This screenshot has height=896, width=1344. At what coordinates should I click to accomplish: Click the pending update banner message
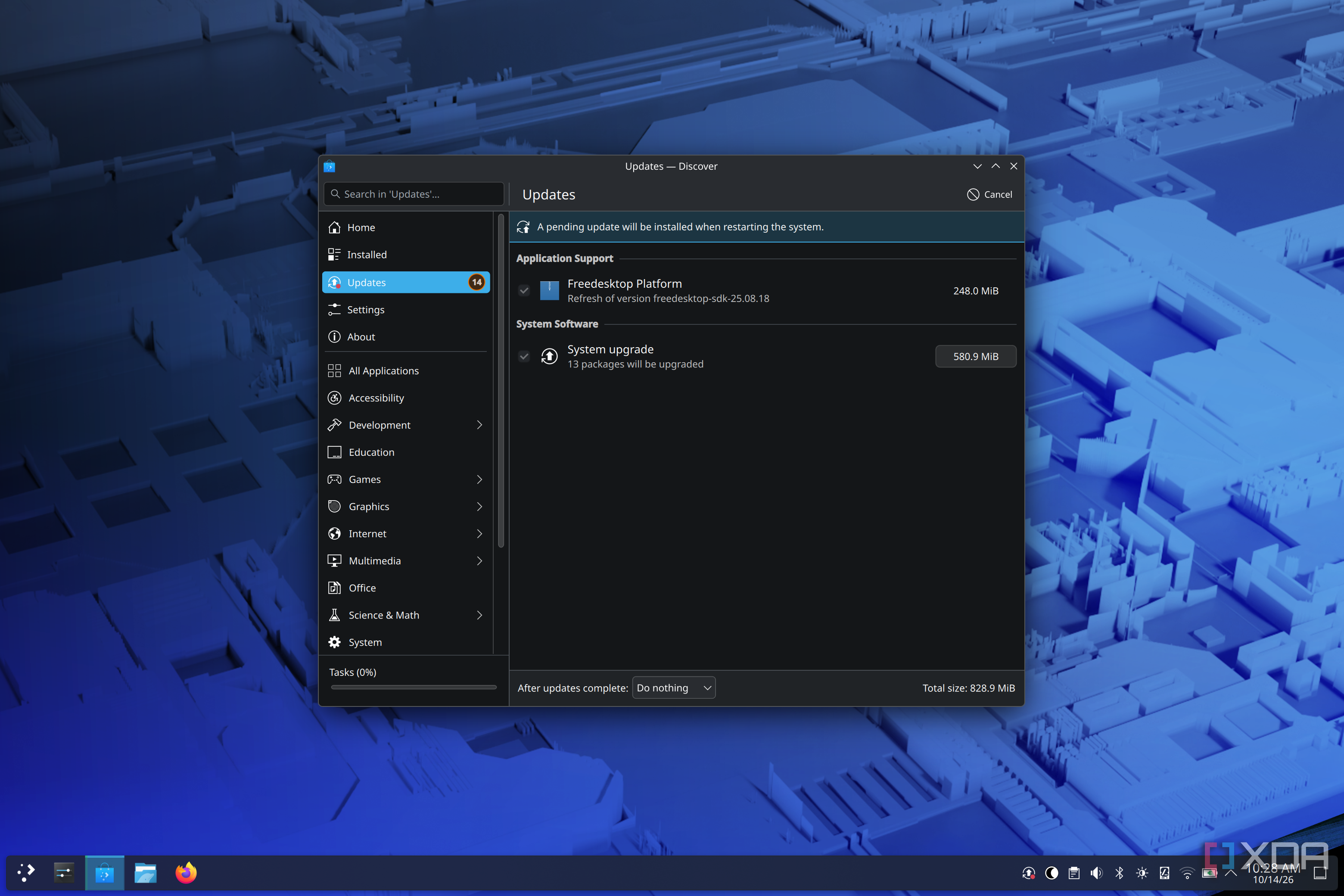pyautogui.click(x=680, y=227)
